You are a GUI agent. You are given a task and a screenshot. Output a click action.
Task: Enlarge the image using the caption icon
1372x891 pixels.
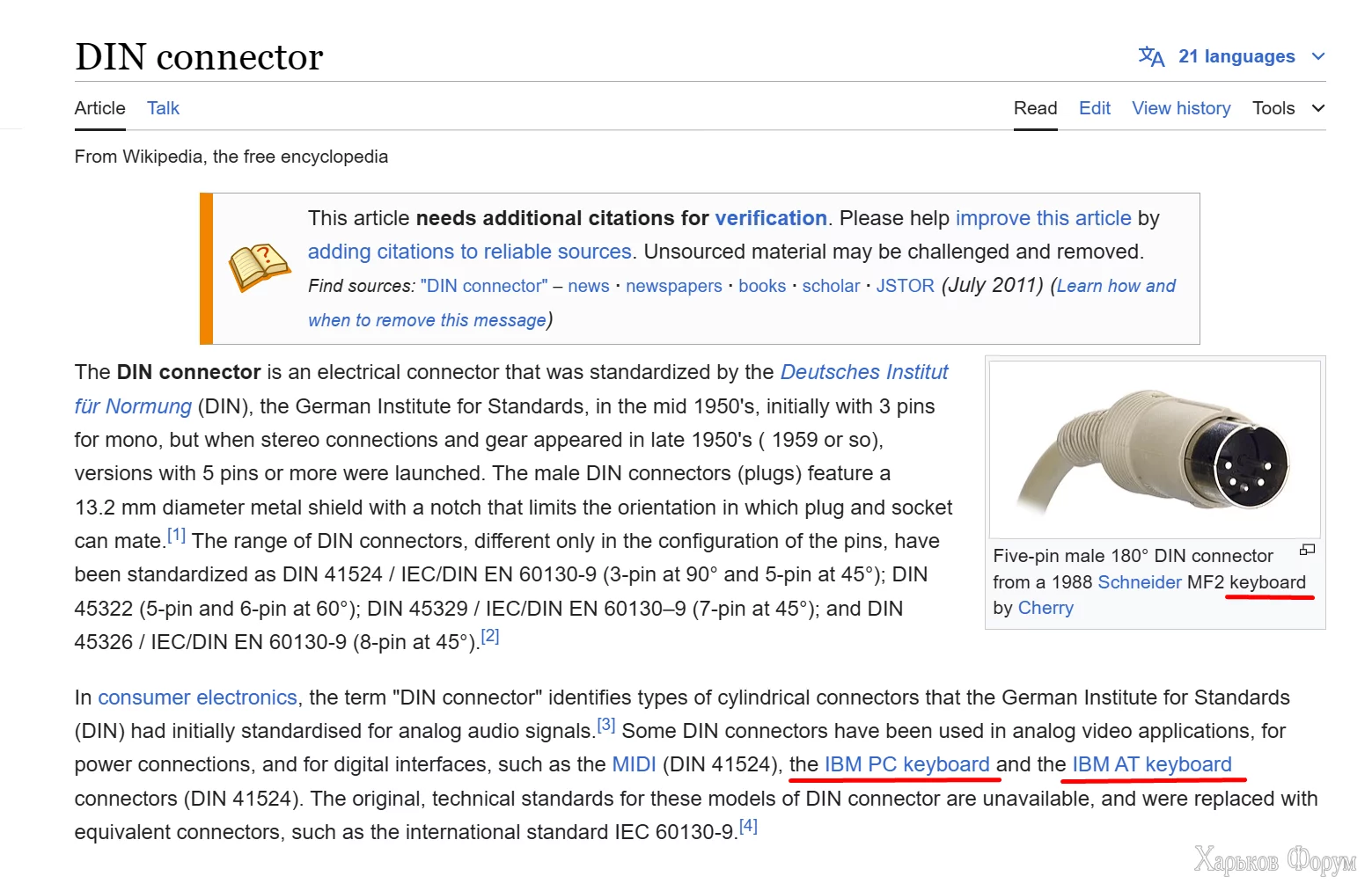(x=1307, y=551)
